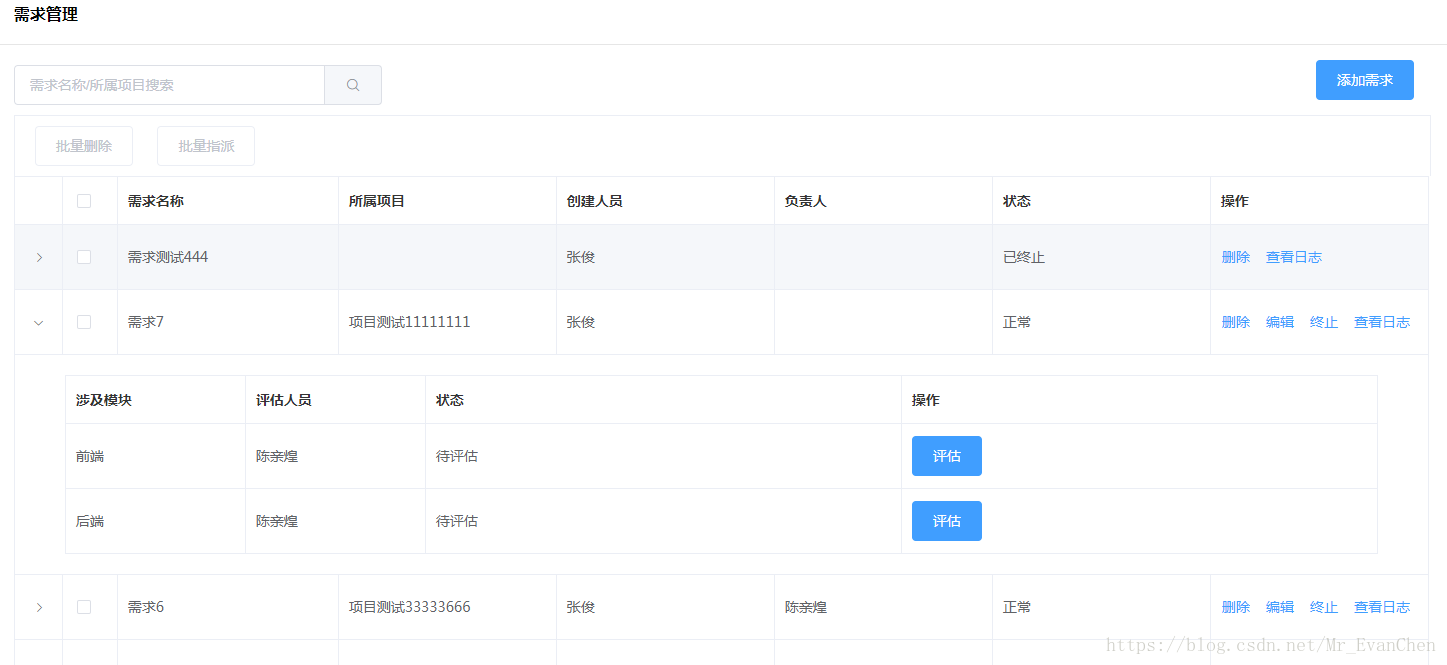This screenshot has width=1447, height=665.
Task: Click 陈亲煌 in the 需求6 负责人 cell
Action: click(x=806, y=607)
